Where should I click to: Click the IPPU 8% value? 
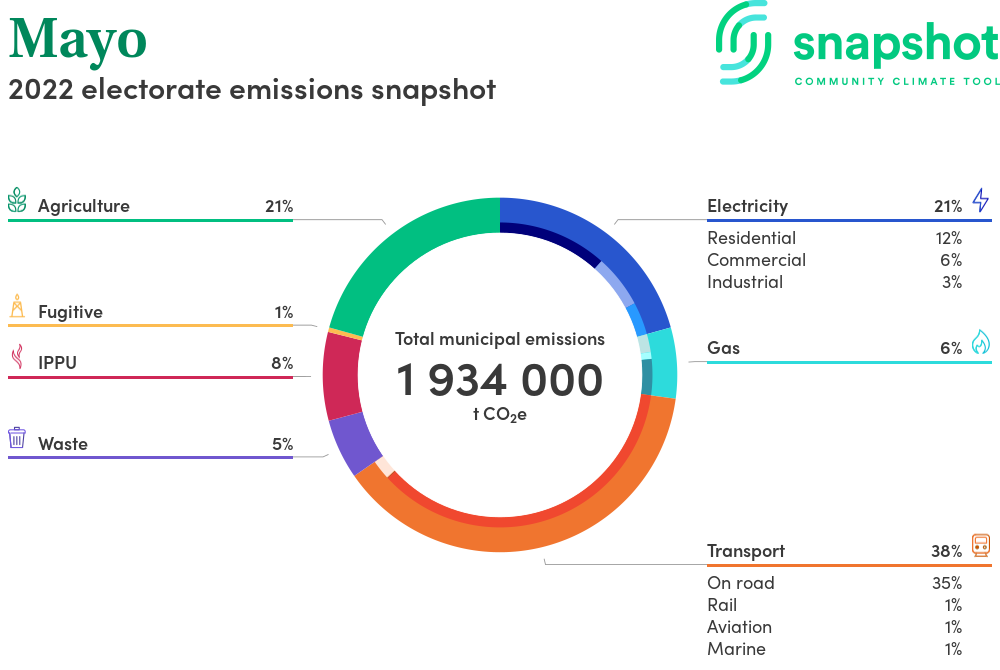282,363
